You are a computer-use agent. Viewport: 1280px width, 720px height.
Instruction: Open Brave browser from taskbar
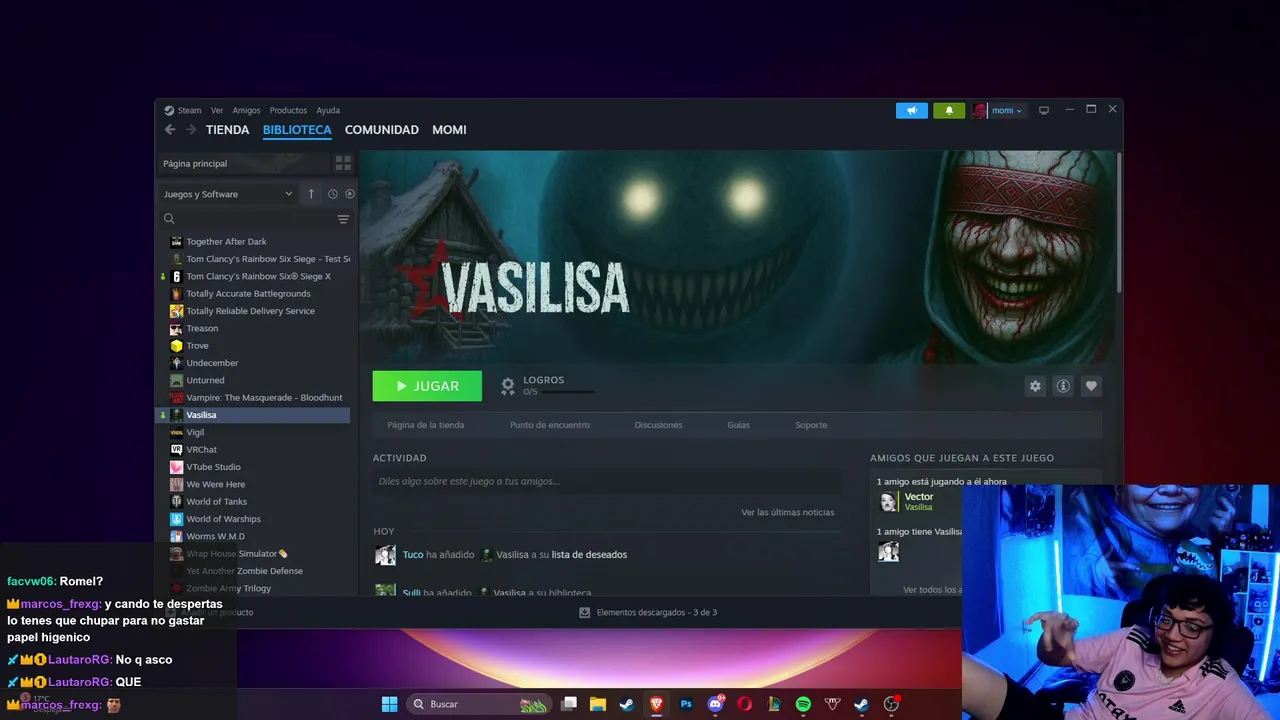[x=656, y=704]
